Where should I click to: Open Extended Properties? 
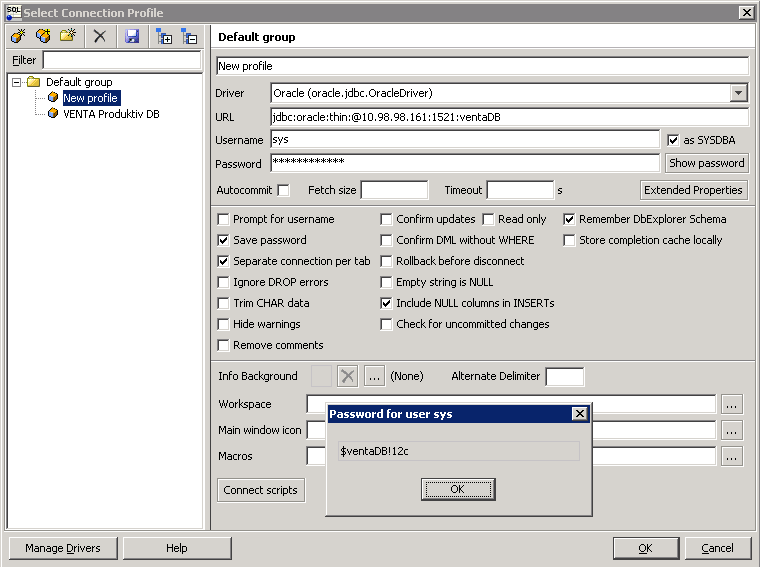pyautogui.click(x=693, y=190)
